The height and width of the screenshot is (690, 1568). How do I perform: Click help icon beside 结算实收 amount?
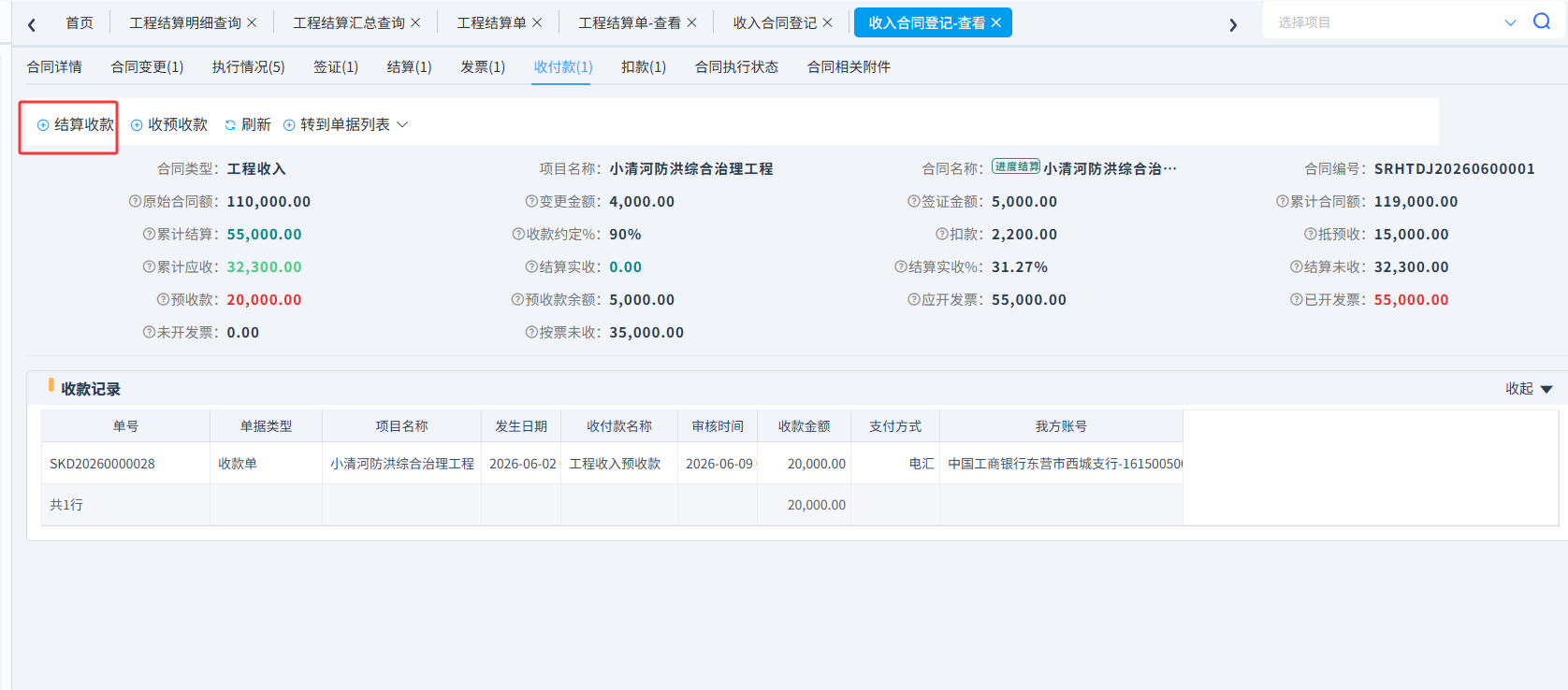coord(531,266)
